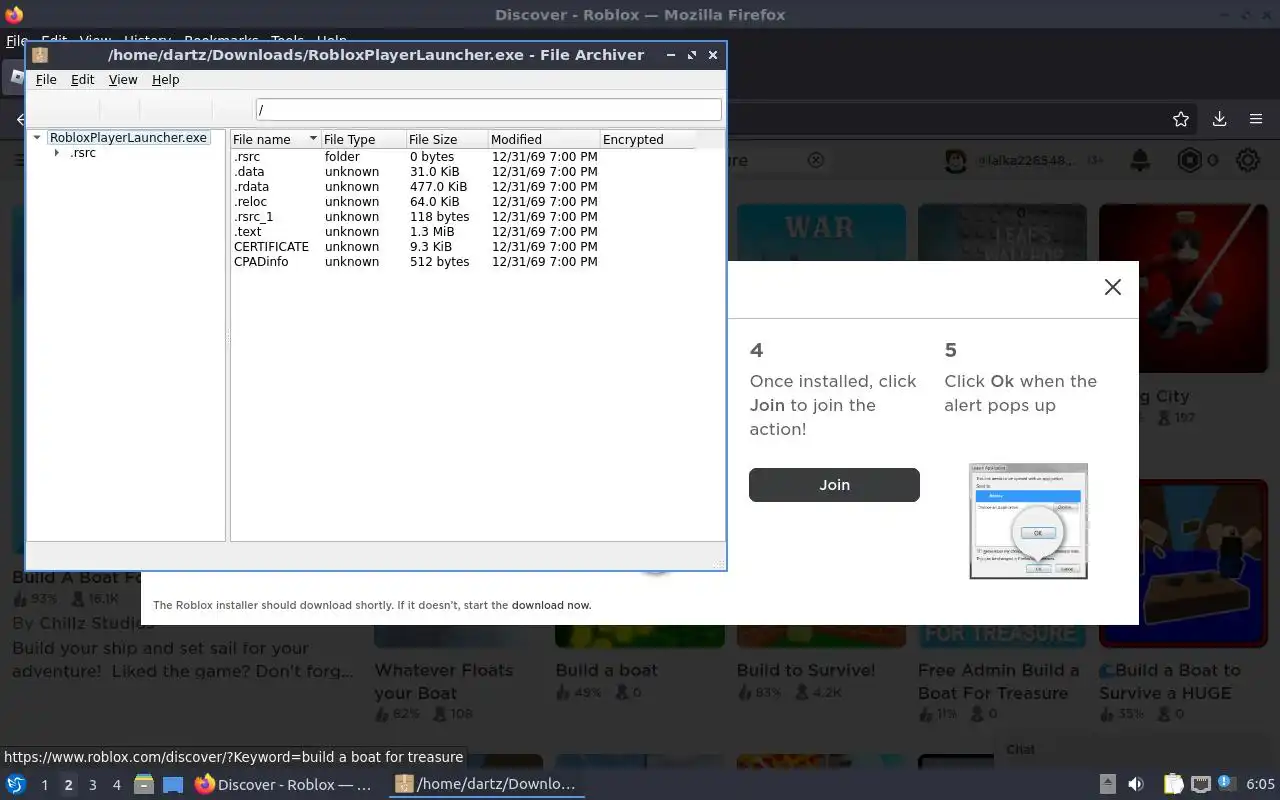The image size is (1280, 800).
Task: Sort by Modified column
Action: [x=544, y=139]
